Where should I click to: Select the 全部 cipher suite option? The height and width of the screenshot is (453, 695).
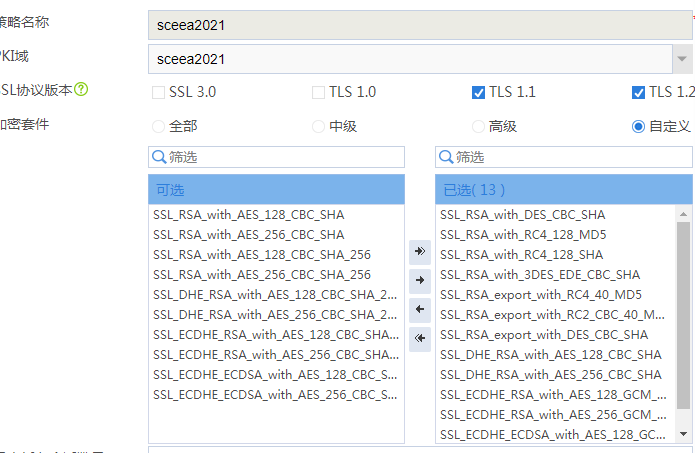pos(158,126)
